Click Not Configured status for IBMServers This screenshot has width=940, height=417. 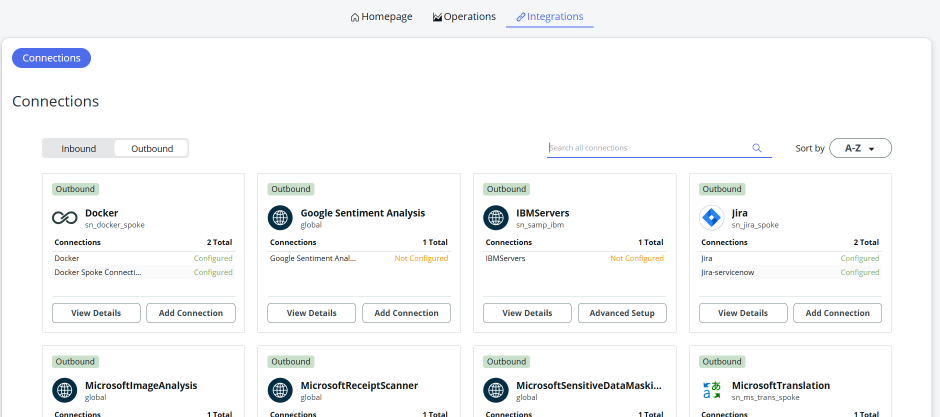pyautogui.click(x=637, y=258)
